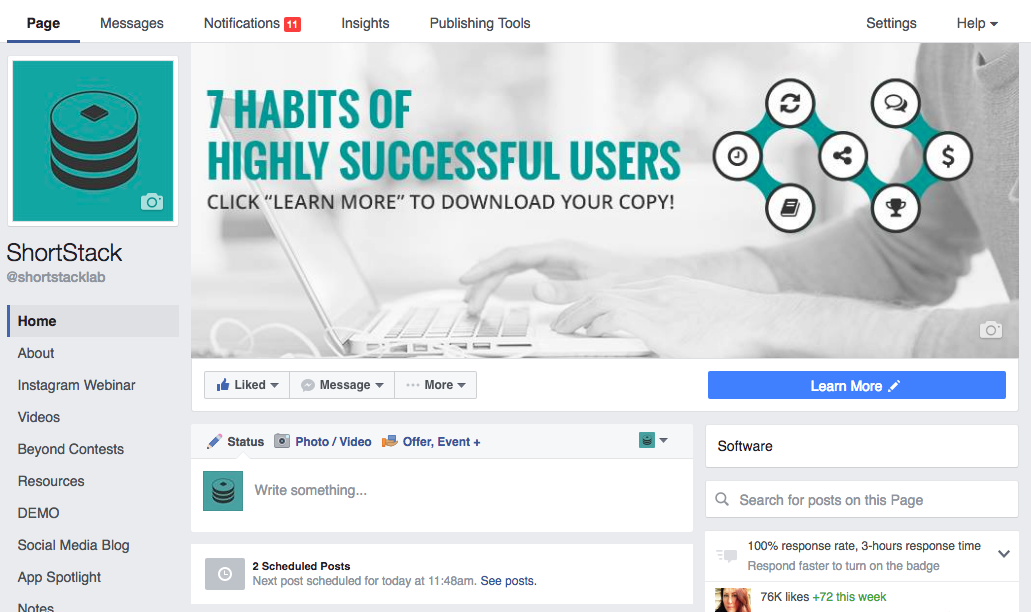Click the See posts link
The image size is (1031, 612).
pos(508,581)
